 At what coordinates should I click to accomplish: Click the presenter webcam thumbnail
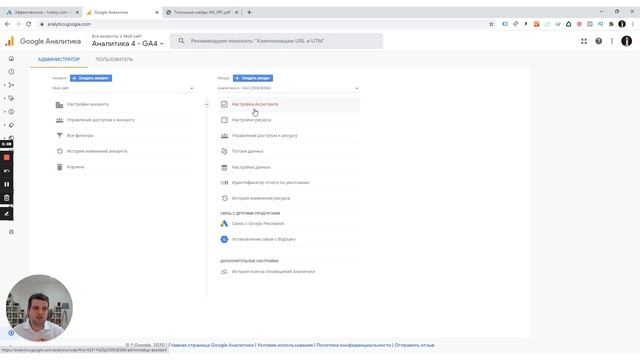pos(39,308)
